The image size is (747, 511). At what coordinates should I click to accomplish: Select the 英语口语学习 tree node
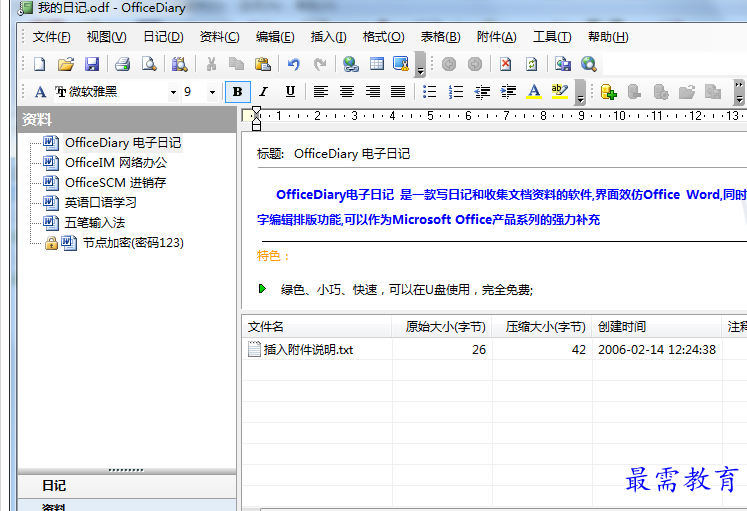[101, 202]
